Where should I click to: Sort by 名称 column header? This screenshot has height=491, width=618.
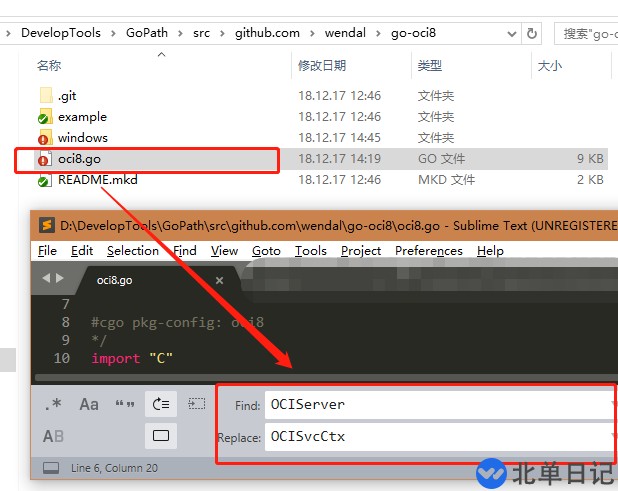pyautogui.click(x=49, y=65)
